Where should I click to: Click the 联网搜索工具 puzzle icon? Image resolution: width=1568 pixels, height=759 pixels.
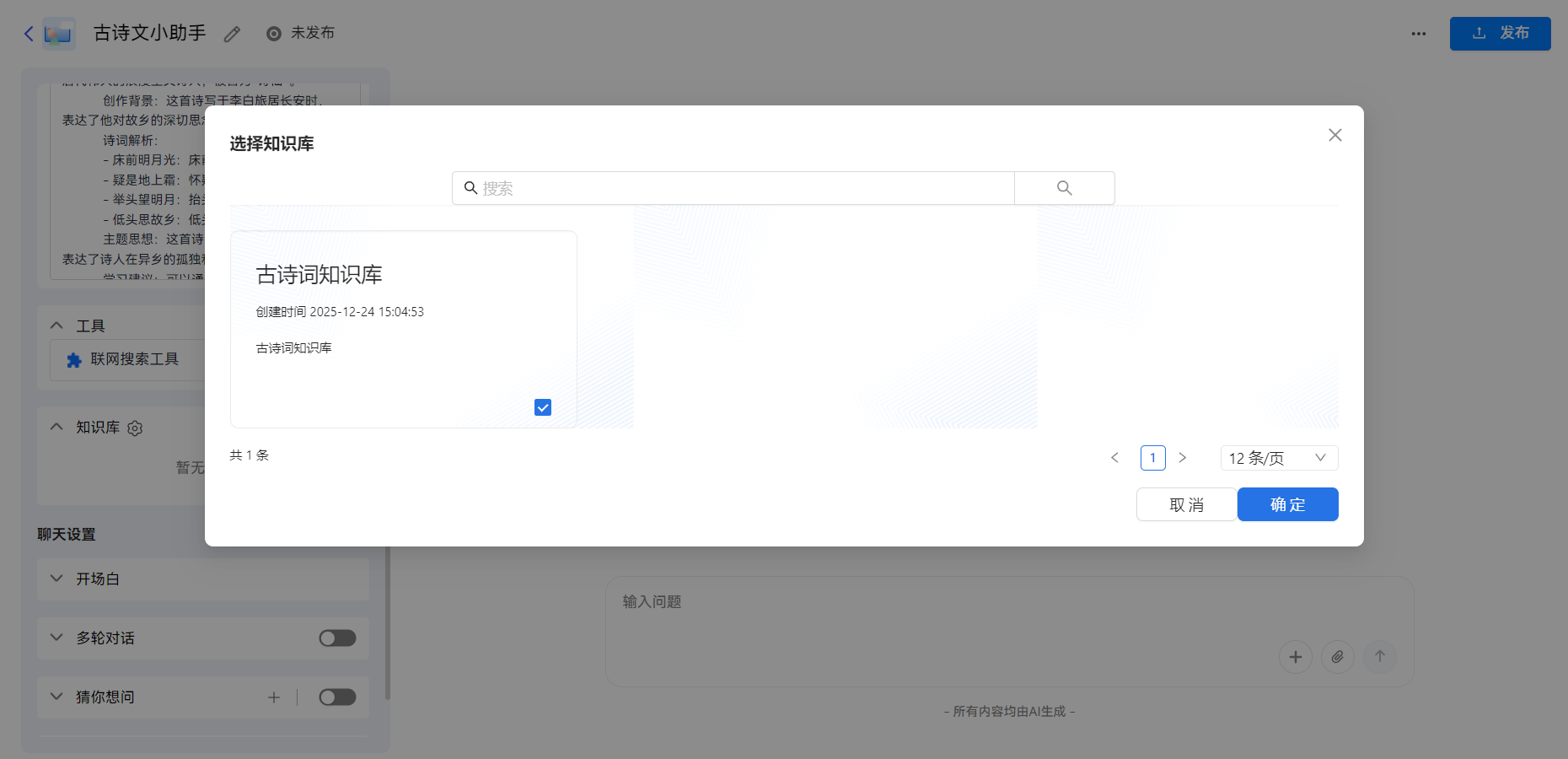tap(74, 360)
